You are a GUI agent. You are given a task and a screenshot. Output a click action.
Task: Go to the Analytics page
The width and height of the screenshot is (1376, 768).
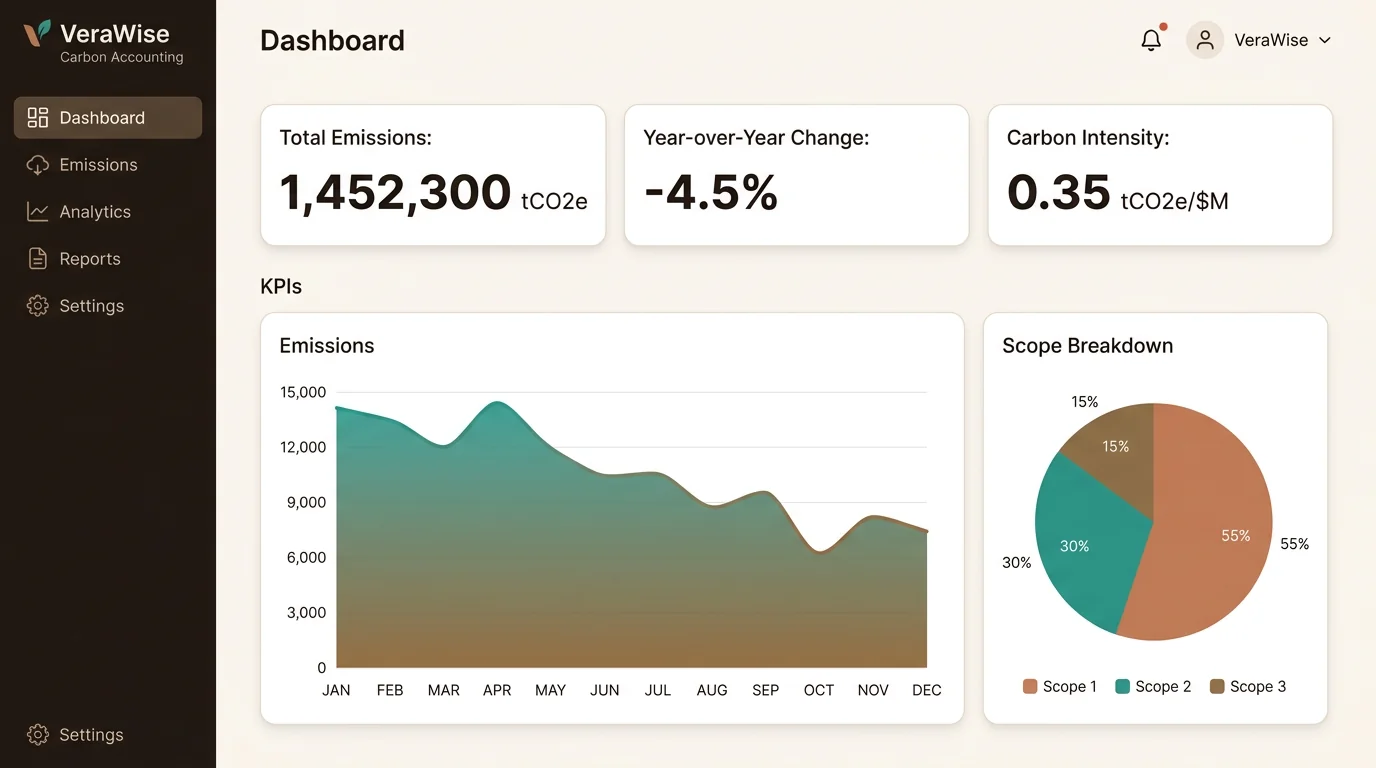coord(108,212)
